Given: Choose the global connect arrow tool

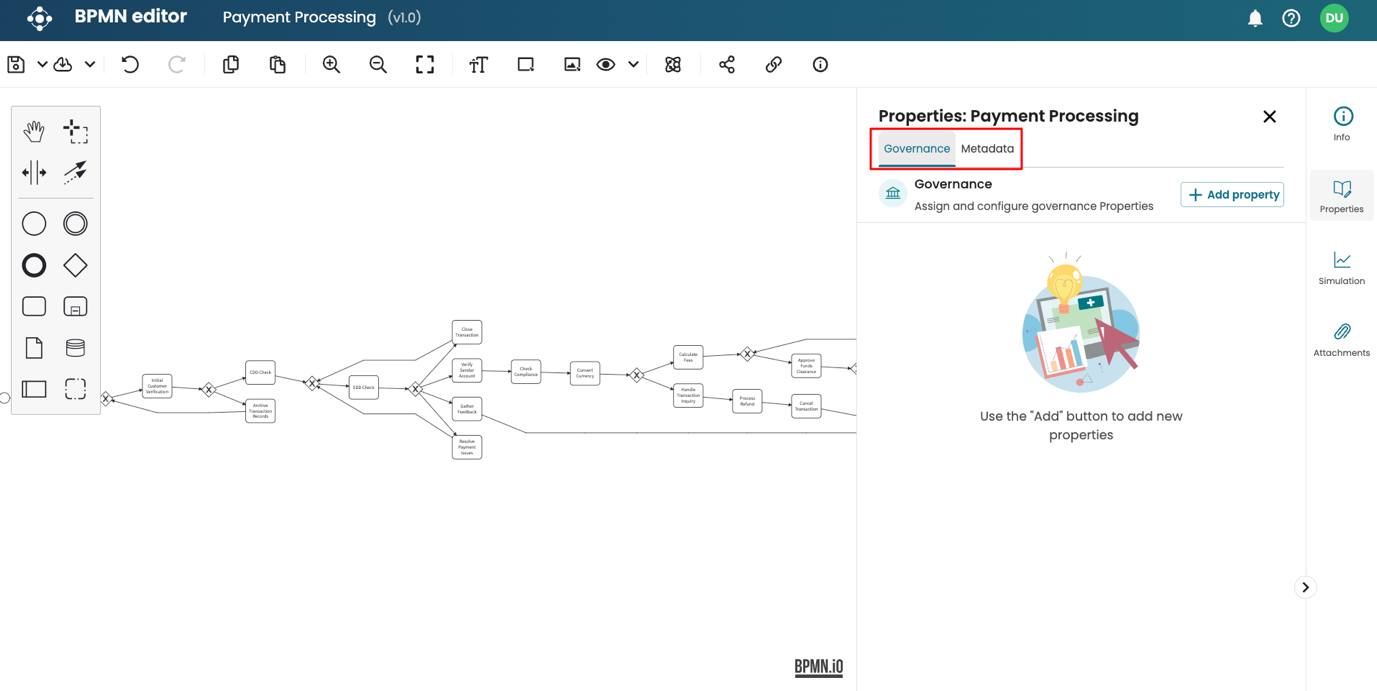Looking at the screenshot, I should (75, 173).
